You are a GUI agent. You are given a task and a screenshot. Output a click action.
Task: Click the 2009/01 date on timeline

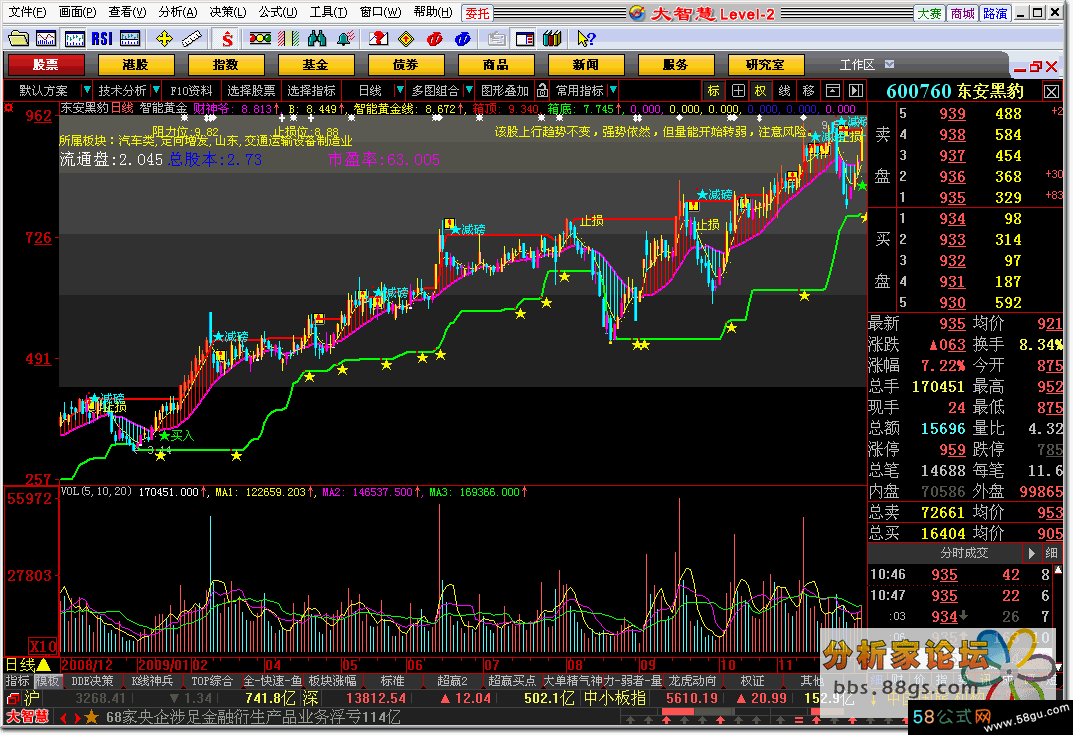pyautogui.click(x=164, y=665)
